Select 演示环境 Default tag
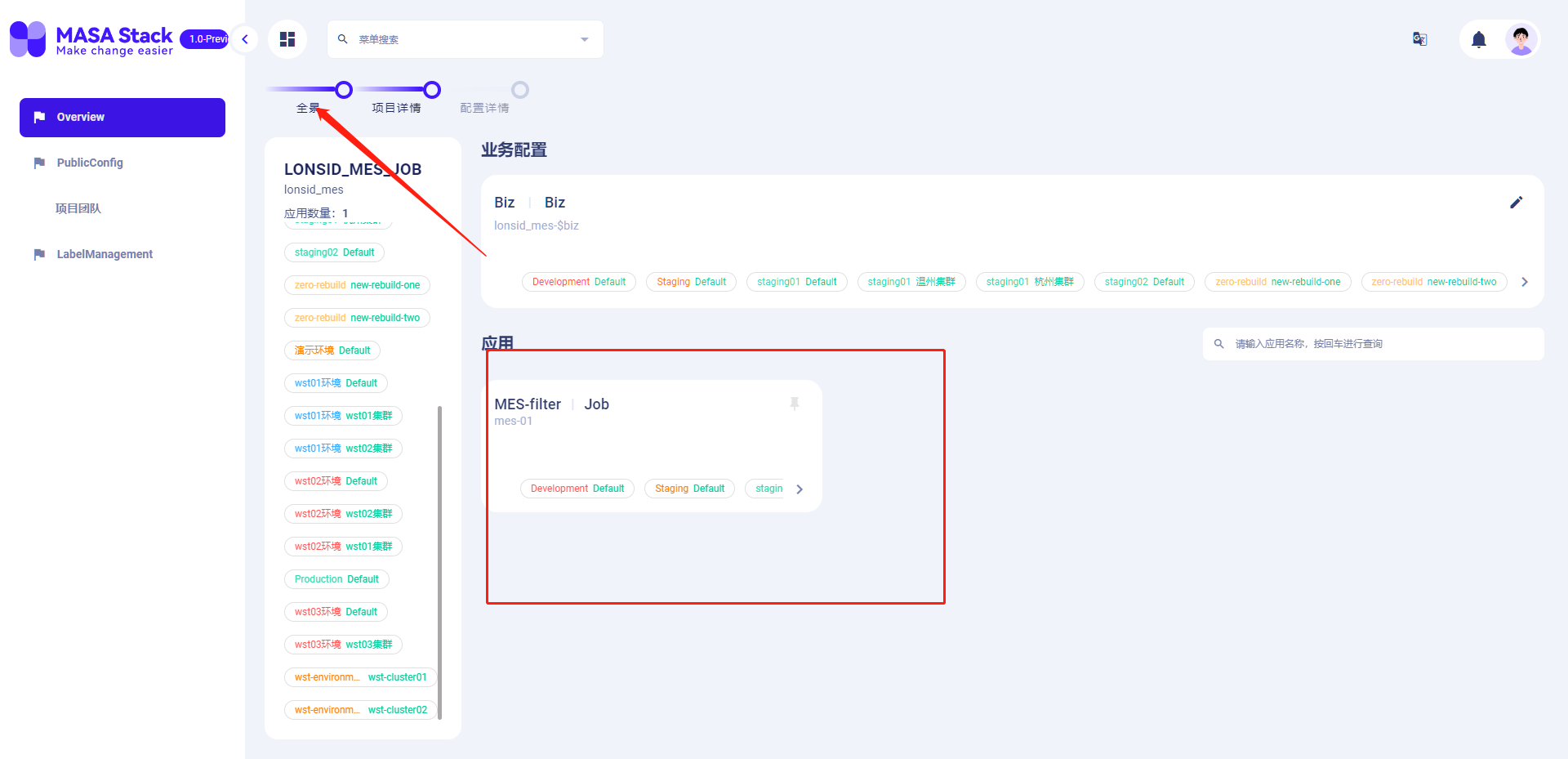 (x=332, y=350)
